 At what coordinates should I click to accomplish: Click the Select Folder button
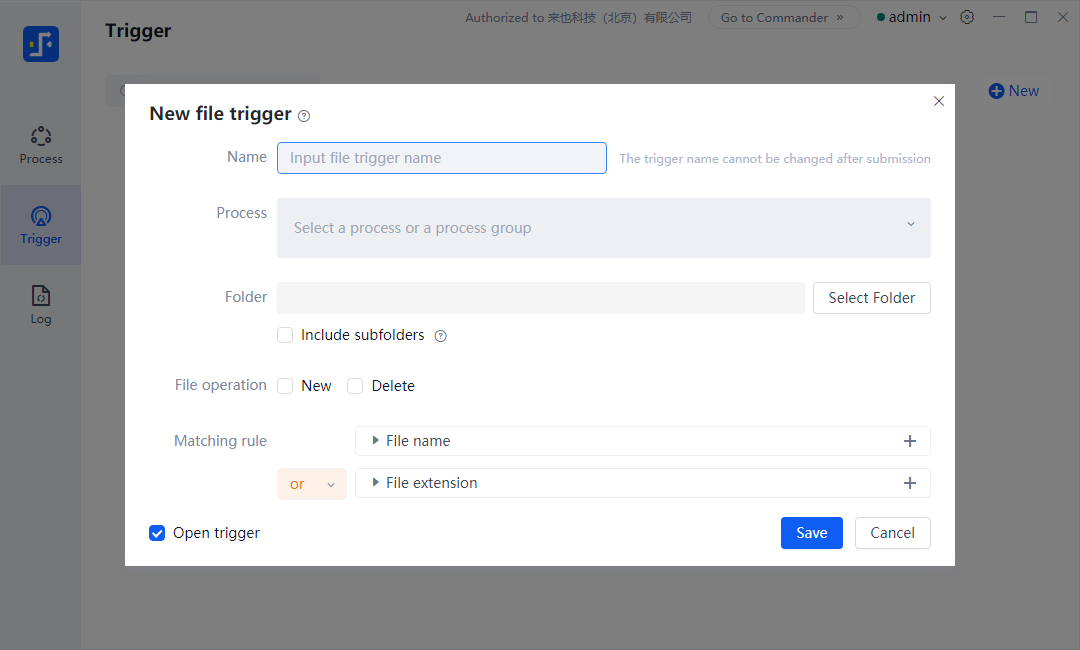point(871,298)
